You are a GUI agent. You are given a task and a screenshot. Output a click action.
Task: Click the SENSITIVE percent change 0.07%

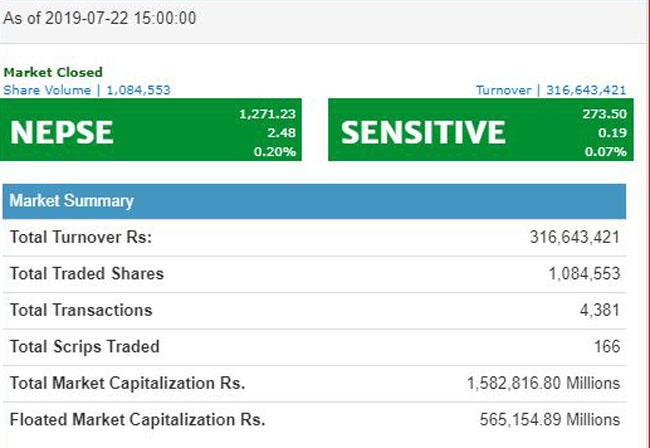click(606, 151)
